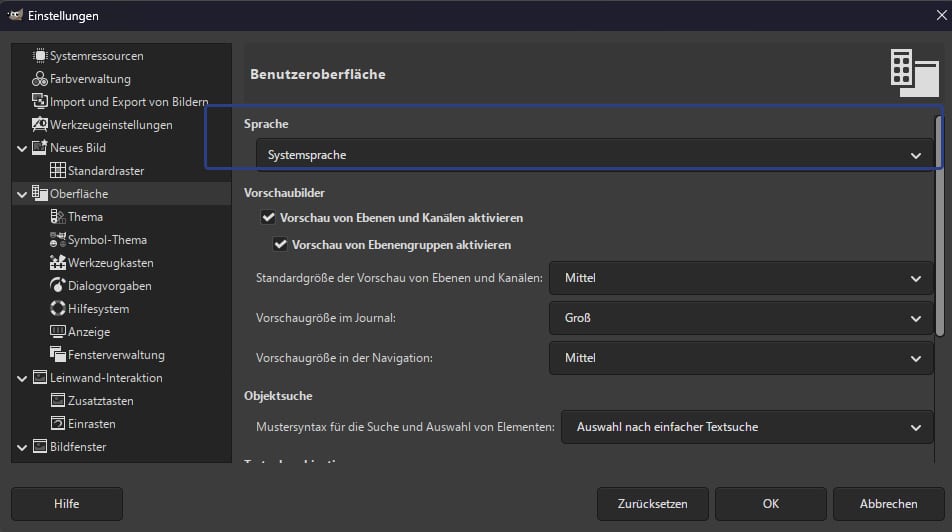
Task: Click the Werkzeugeinstellungen icon
Action: click(x=39, y=124)
